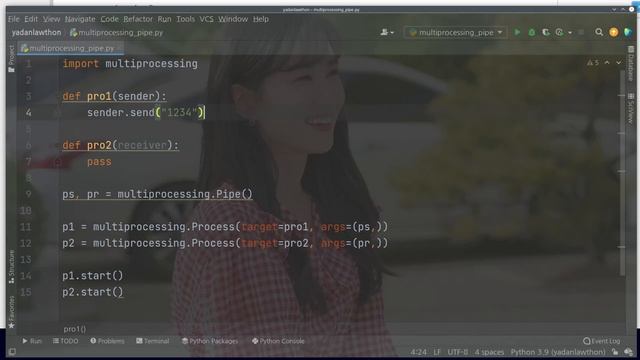Click the status bar notifications icon
Image resolution: width=640 pixels, height=360 pixels.
point(629,352)
